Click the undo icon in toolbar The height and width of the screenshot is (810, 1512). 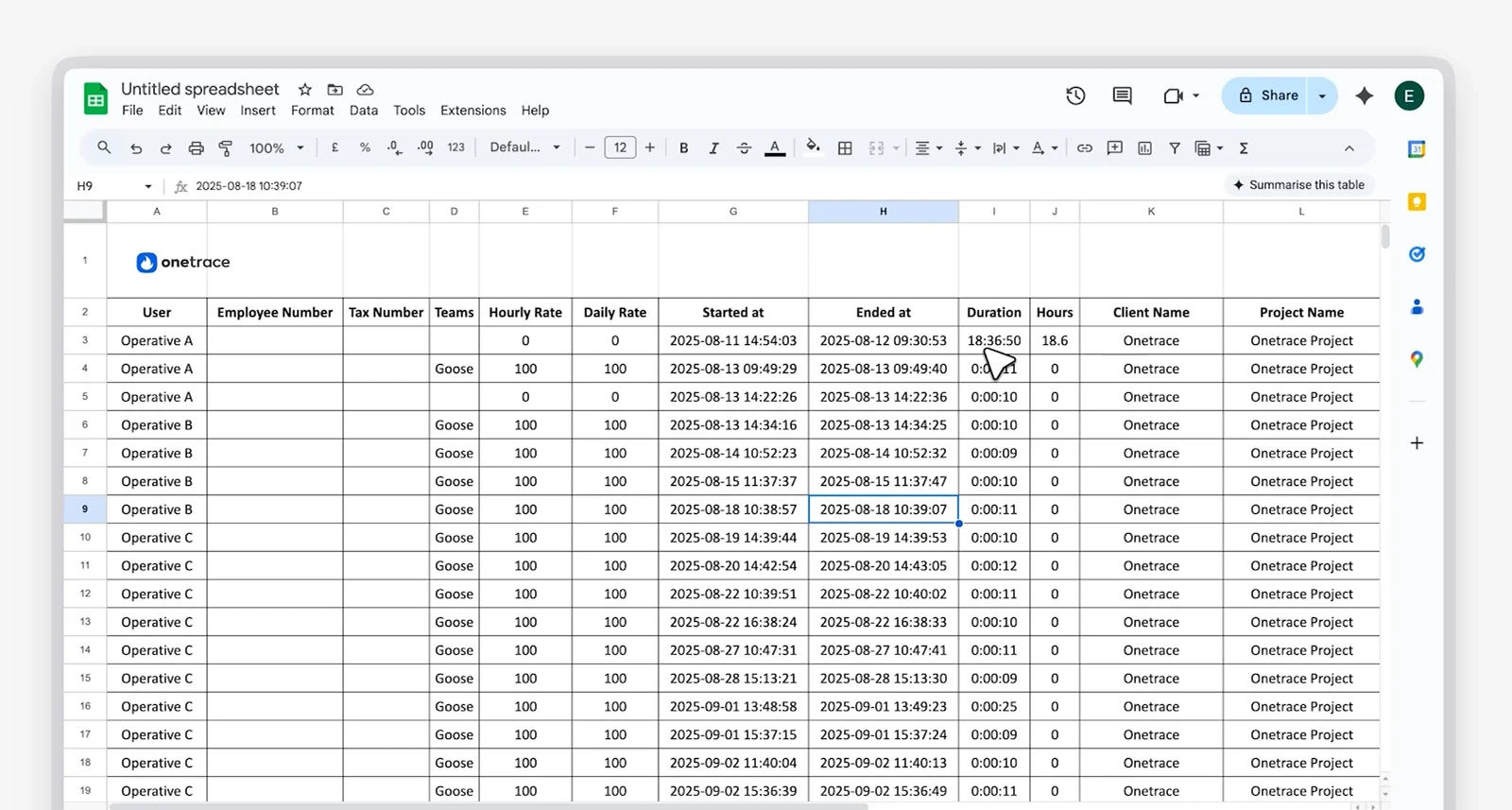pyautogui.click(x=136, y=148)
